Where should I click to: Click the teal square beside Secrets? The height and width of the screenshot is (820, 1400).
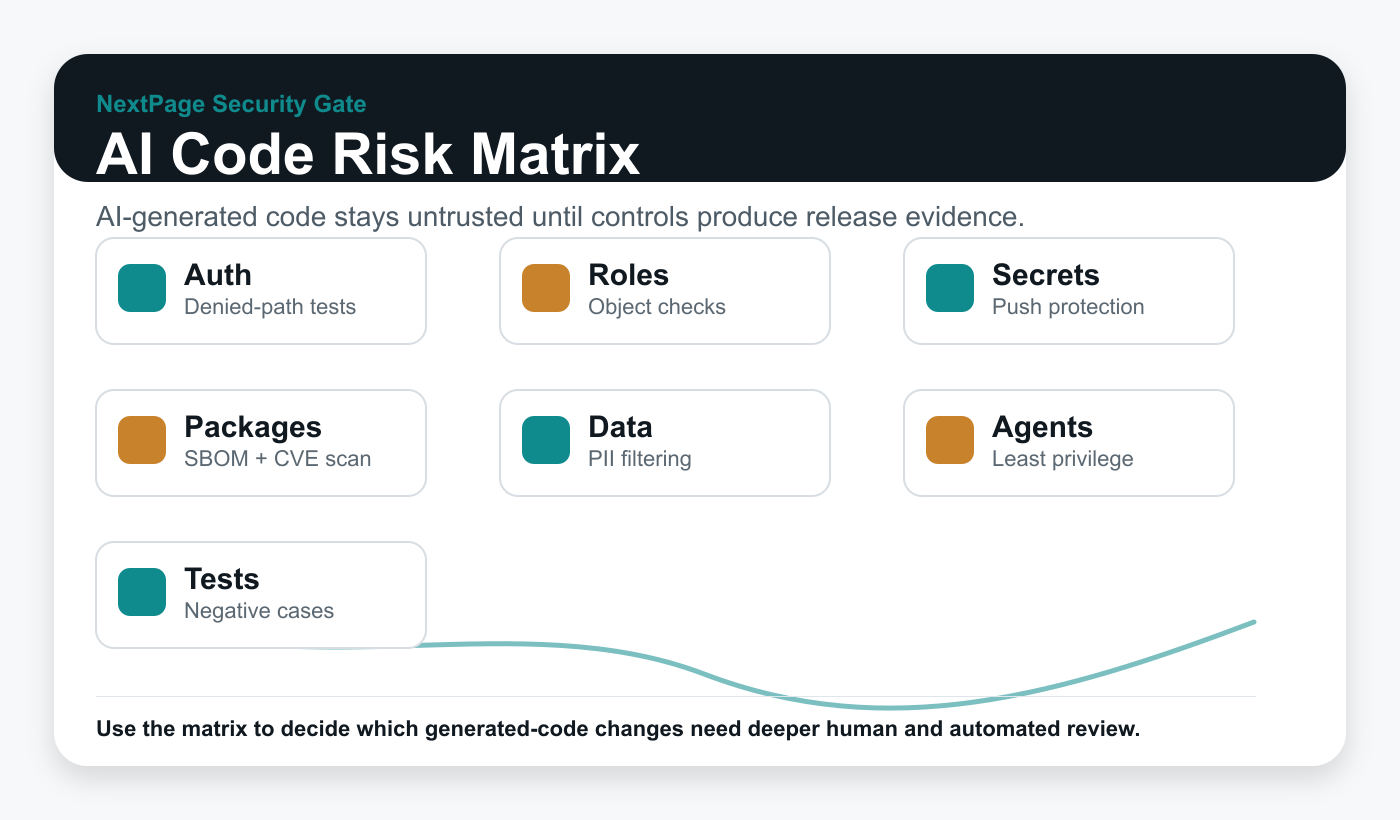(950, 288)
